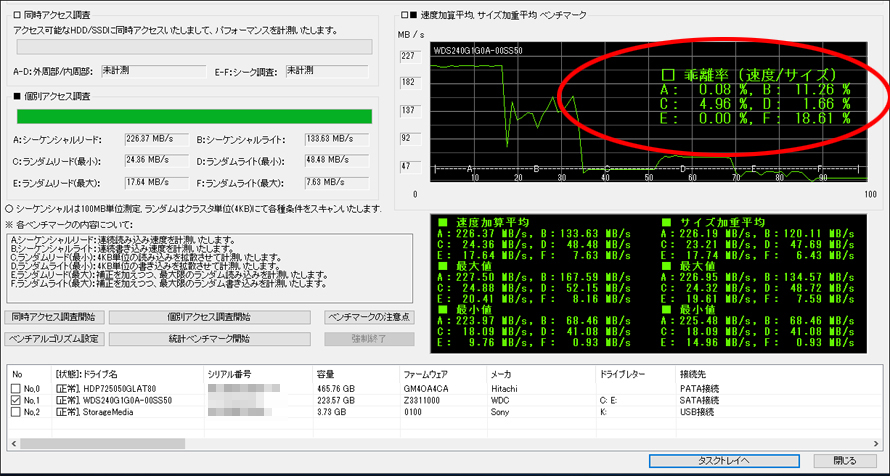Click the 同時アクセス調査開始 button
The height and width of the screenshot is (476, 890).
(x=55, y=317)
